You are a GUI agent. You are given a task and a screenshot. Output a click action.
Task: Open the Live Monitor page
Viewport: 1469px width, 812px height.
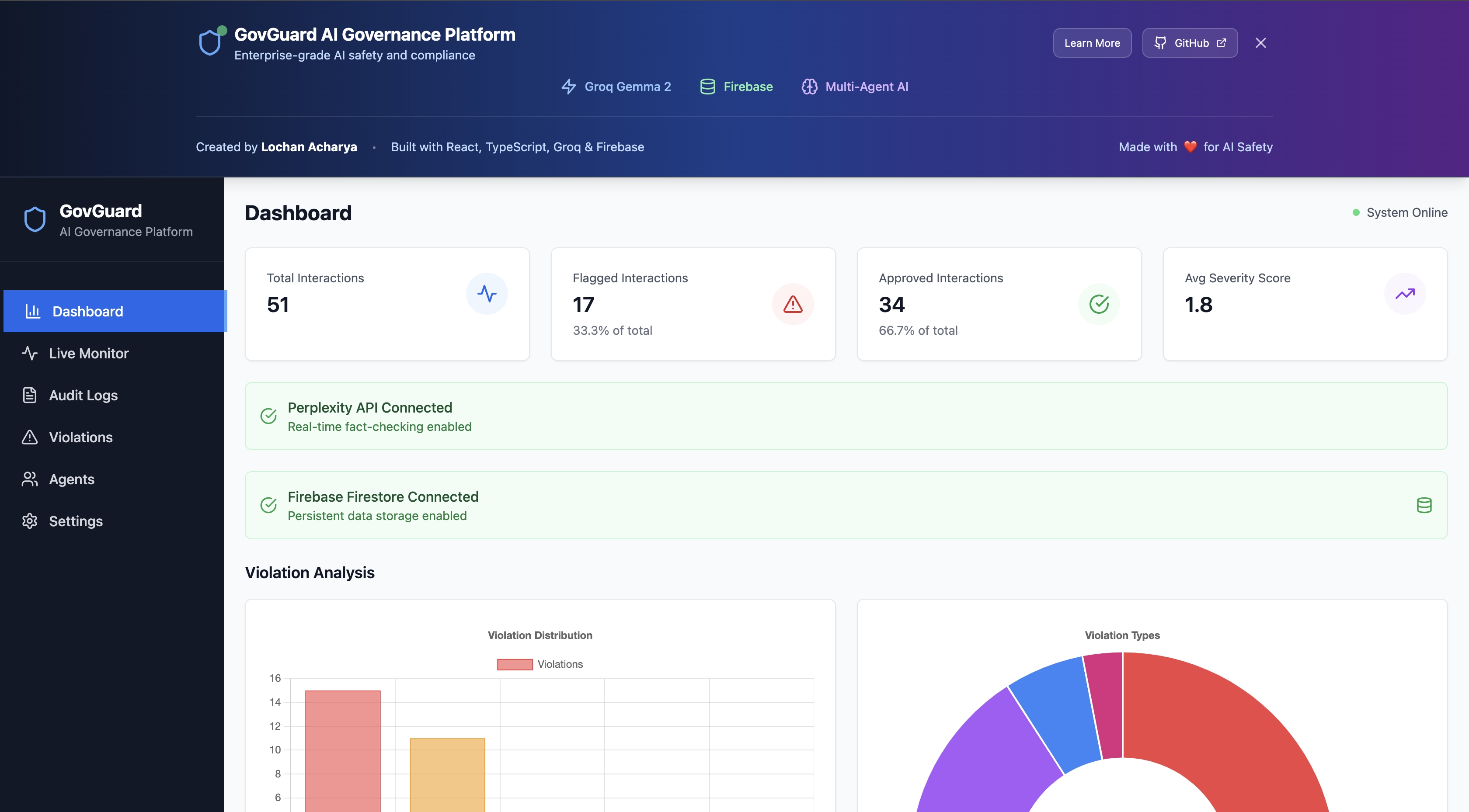click(88, 354)
